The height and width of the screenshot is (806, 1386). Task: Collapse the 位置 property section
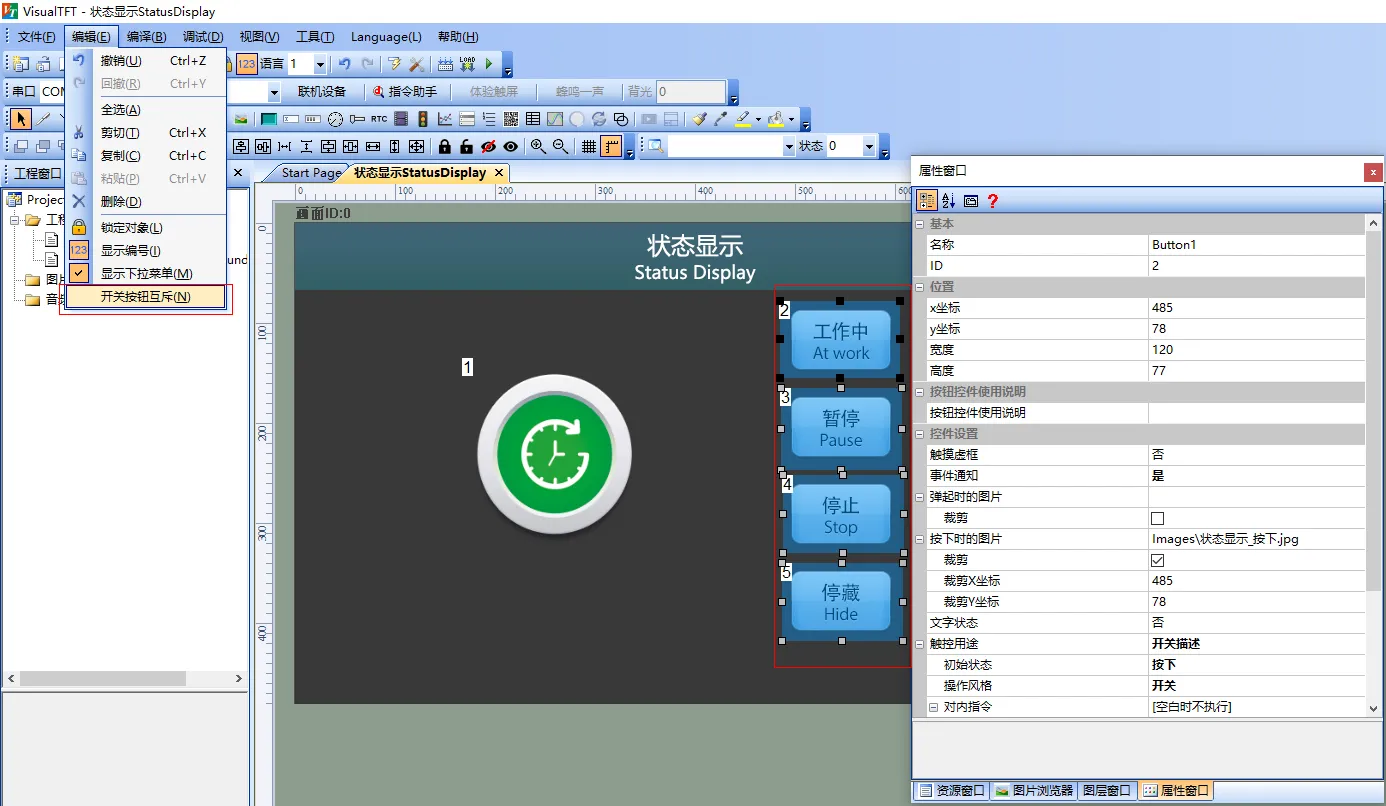click(x=921, y=287)
